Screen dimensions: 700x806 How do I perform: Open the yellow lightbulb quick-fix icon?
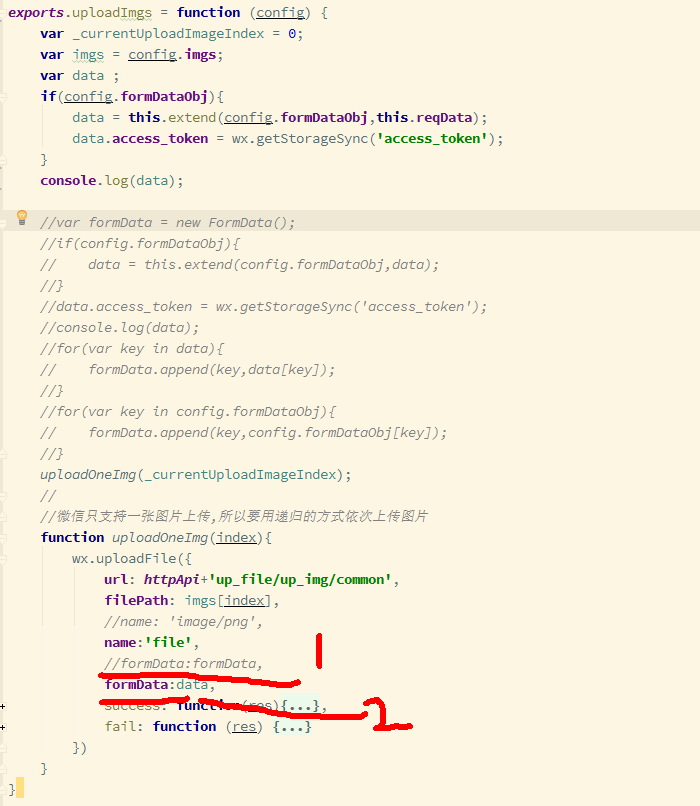pyautogui.click(x=22, y=217)
